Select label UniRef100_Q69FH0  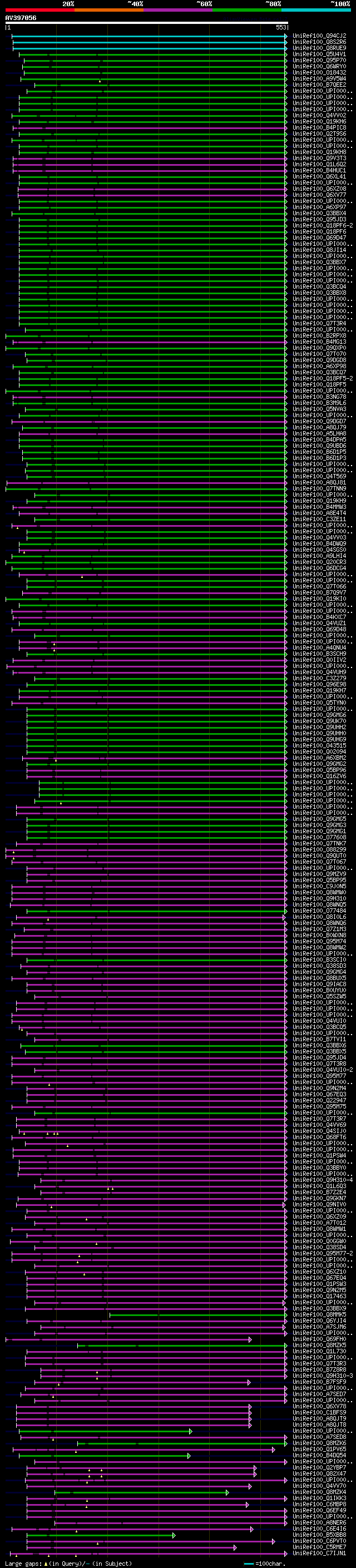(x=319, y=1339)
